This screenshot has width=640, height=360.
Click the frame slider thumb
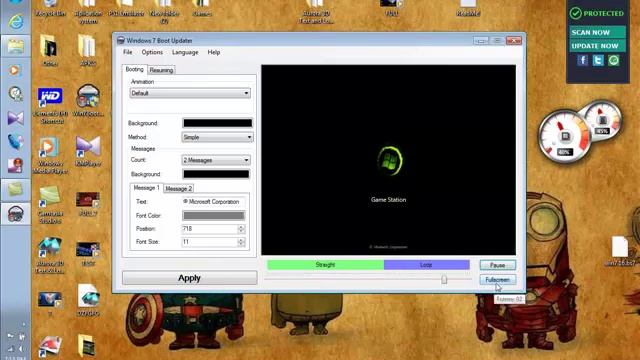(x=444, y=279)
